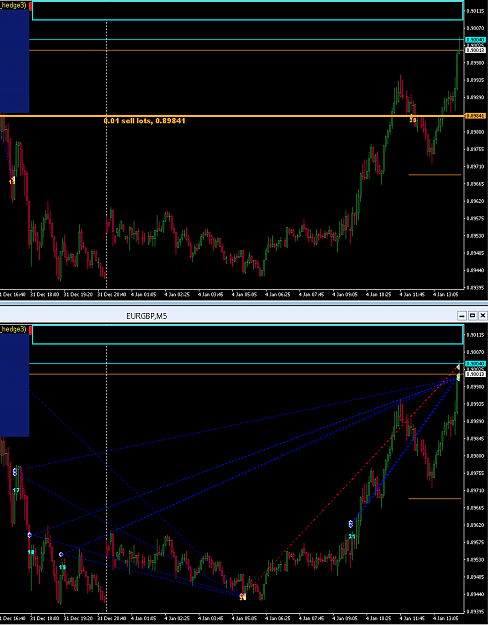Image resolution: width=488 pixels, height=625 pixels.
Task: Click the cyan price tag on the upper price scale
Action: [x=476, y=39]
